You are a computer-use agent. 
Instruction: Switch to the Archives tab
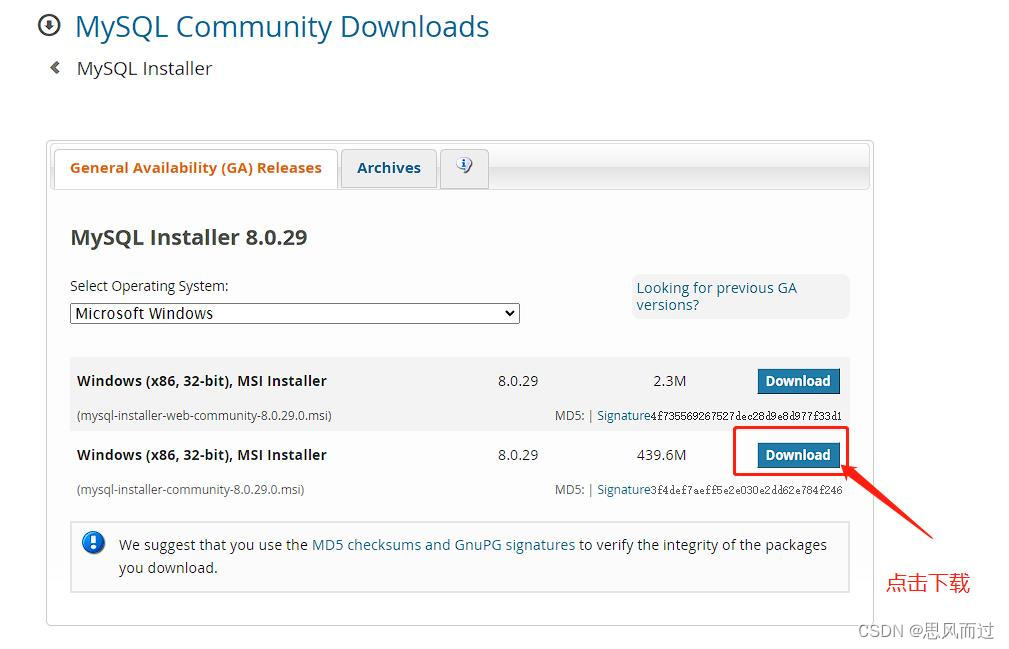click(x=389, y=168)
